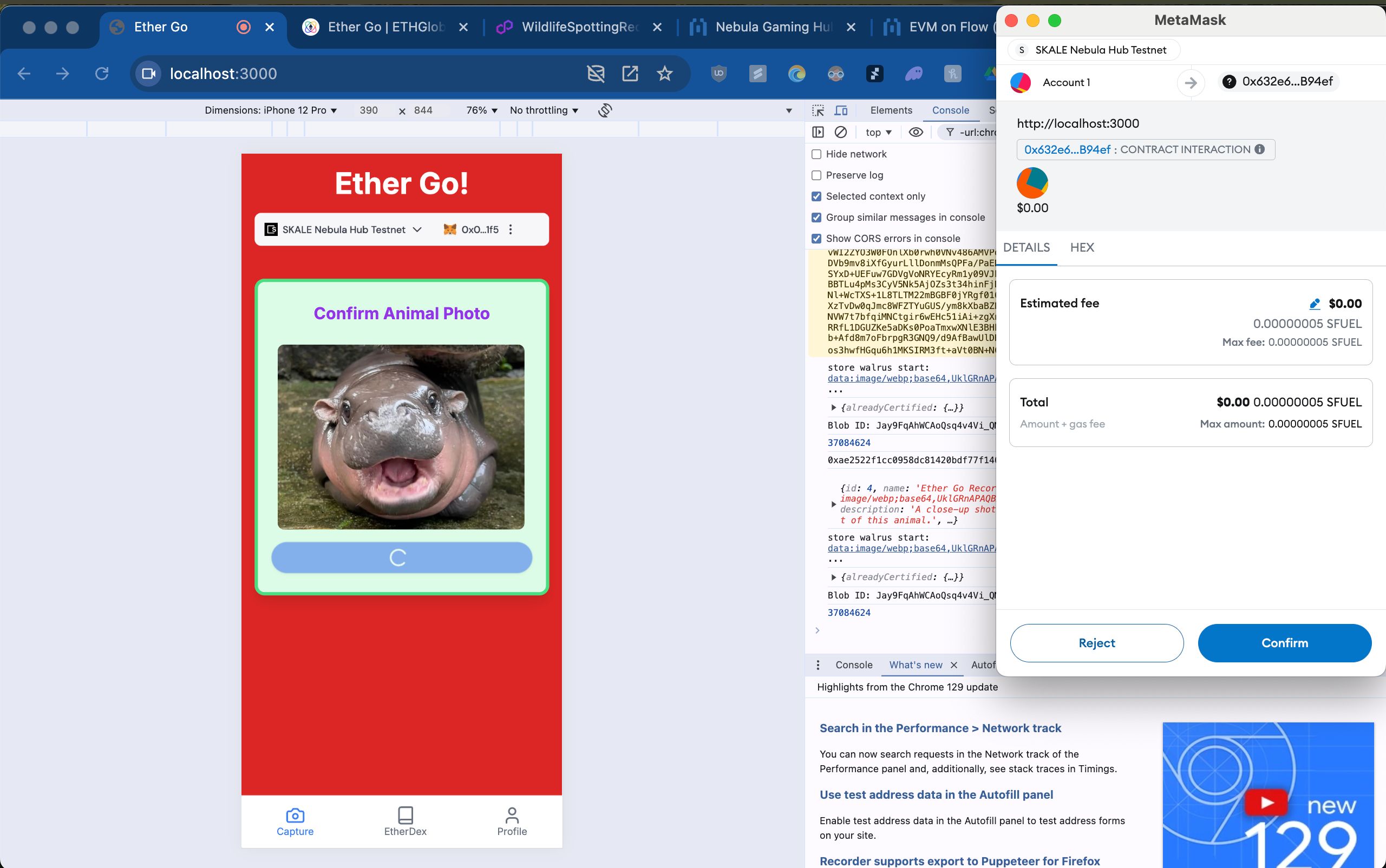Click the browser forward arrow

click(x=63, y=74)
